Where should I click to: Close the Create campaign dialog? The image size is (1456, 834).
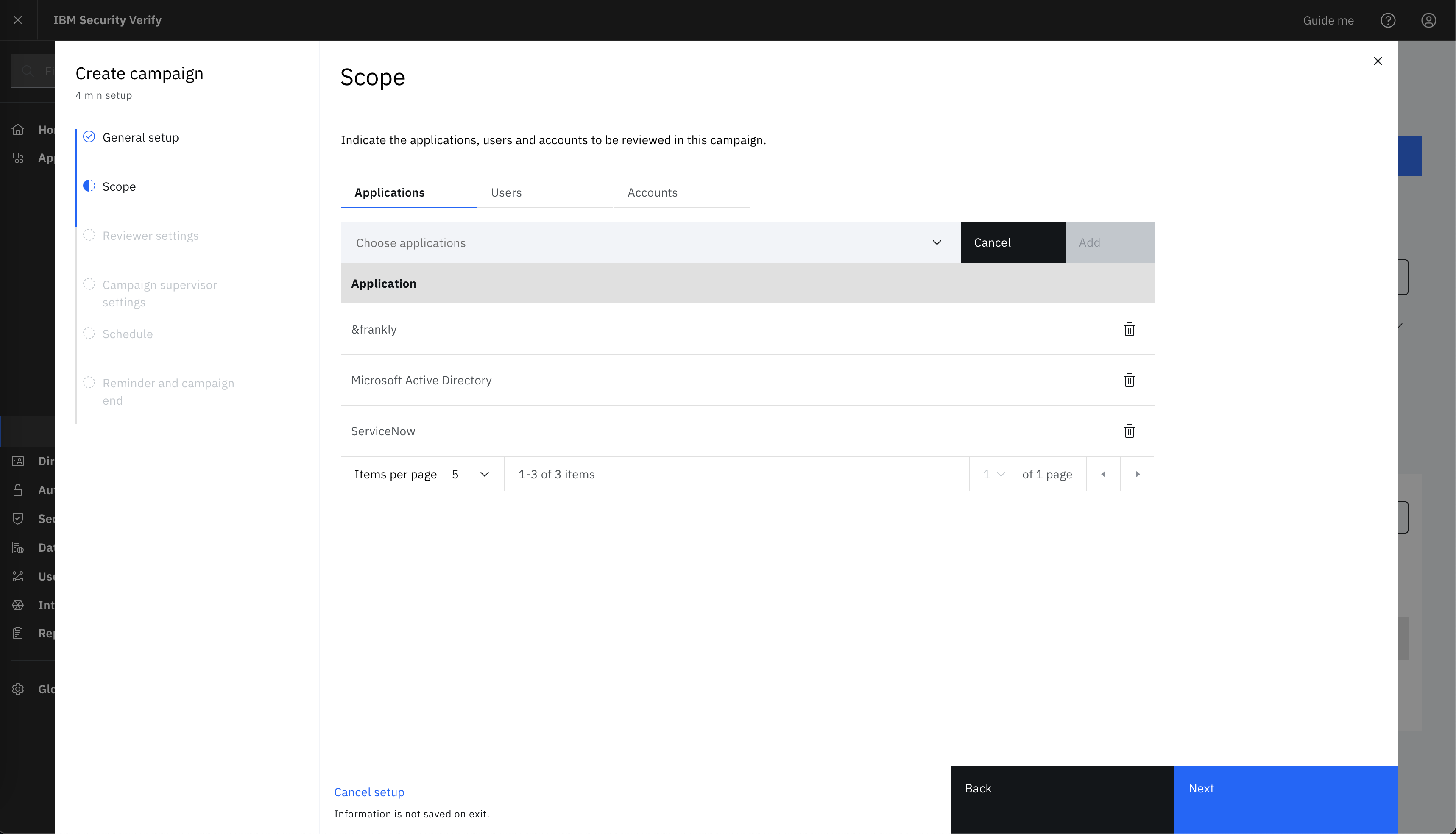1378,61
